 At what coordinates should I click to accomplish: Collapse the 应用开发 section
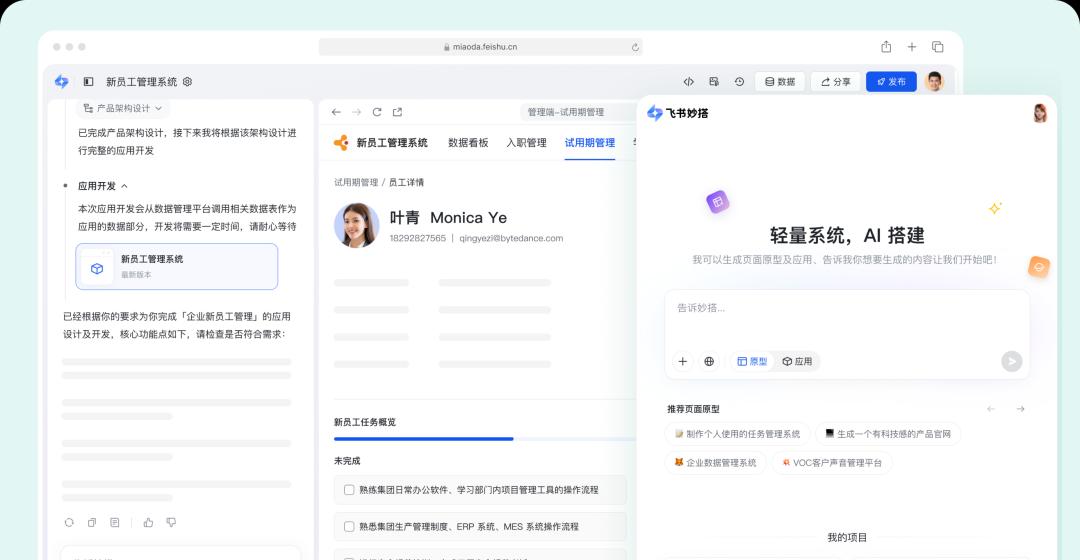pyautogui.click(x=124, y=186)
